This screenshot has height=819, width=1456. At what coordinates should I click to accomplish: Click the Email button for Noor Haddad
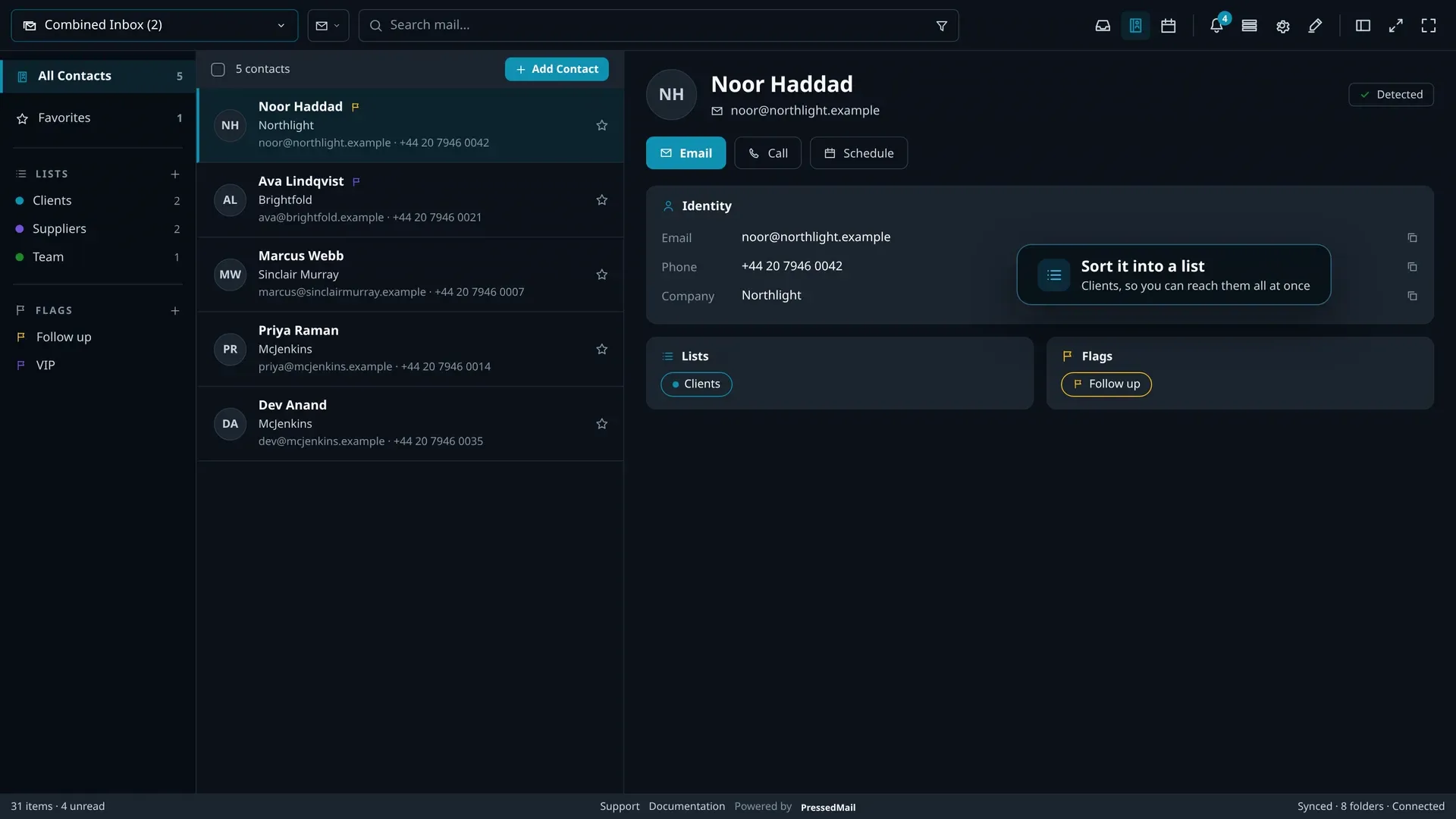(686, 153)
